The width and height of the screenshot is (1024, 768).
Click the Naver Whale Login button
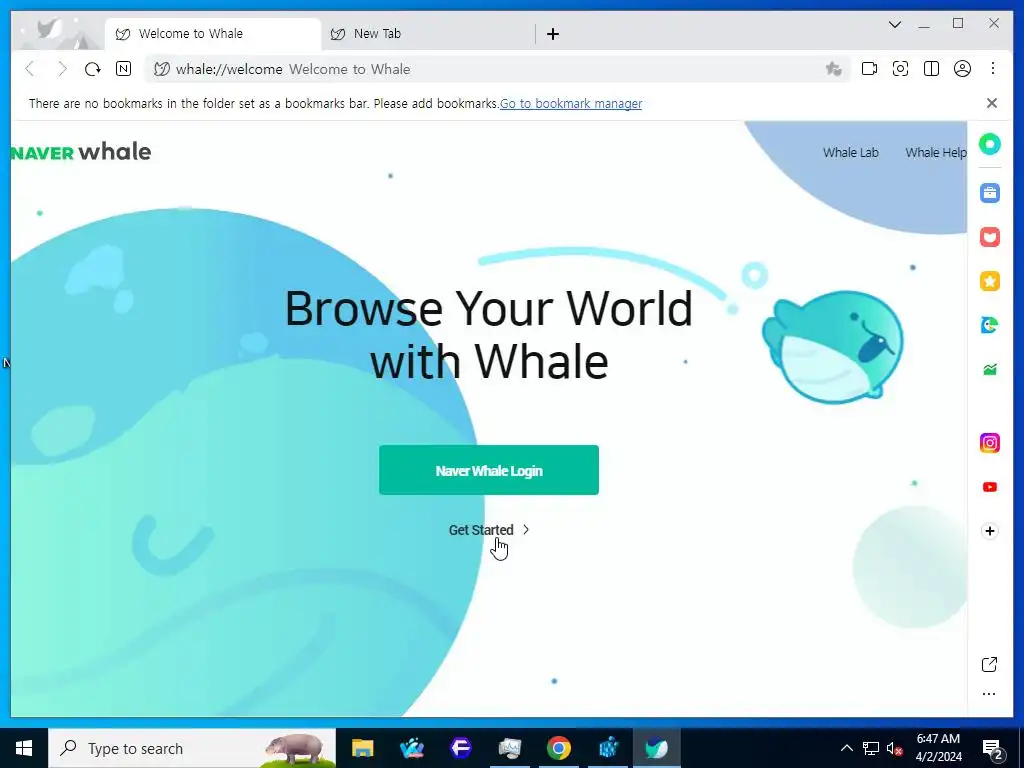point(488,470)
